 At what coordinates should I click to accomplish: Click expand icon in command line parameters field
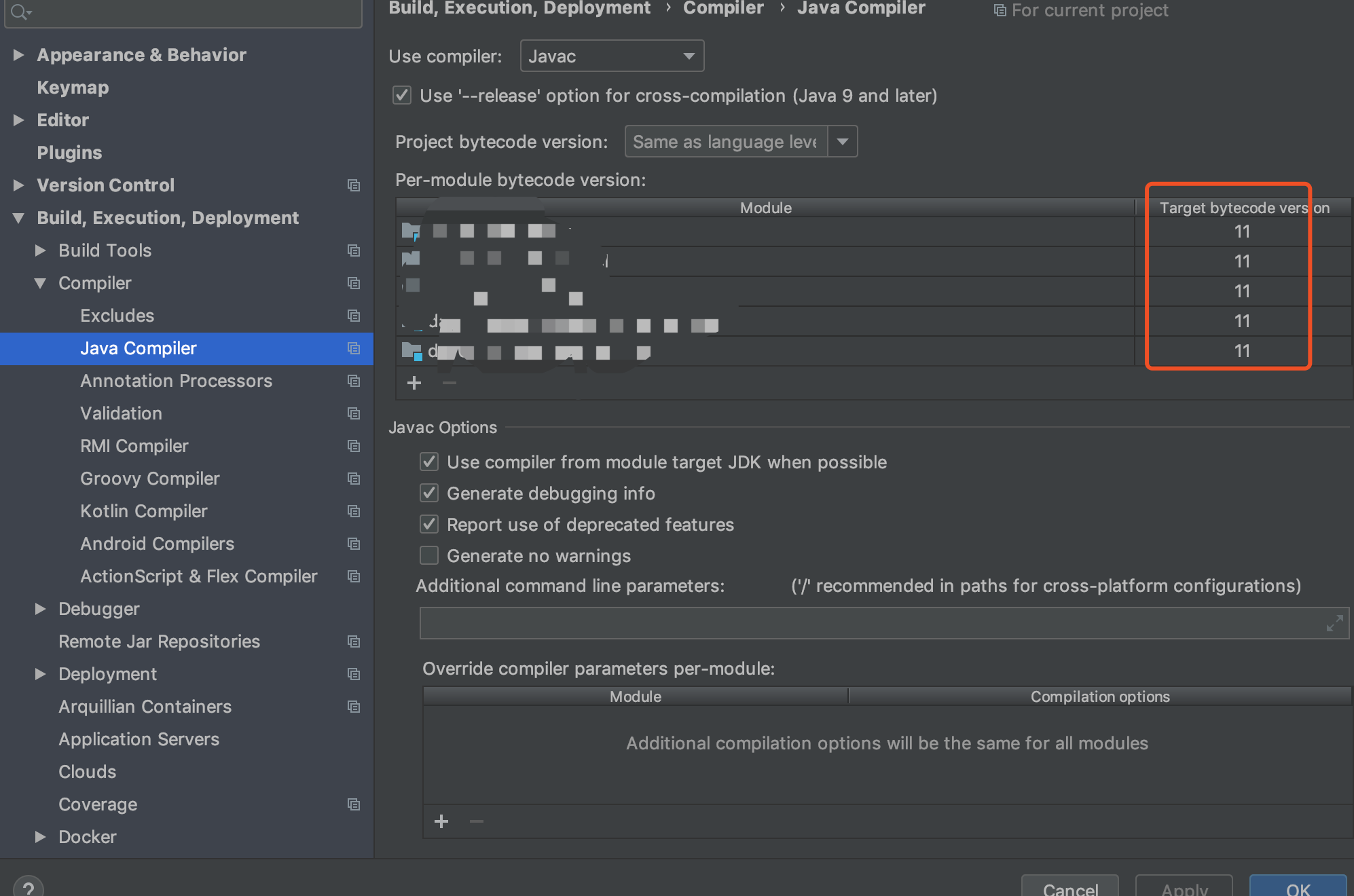(1334, 623)
